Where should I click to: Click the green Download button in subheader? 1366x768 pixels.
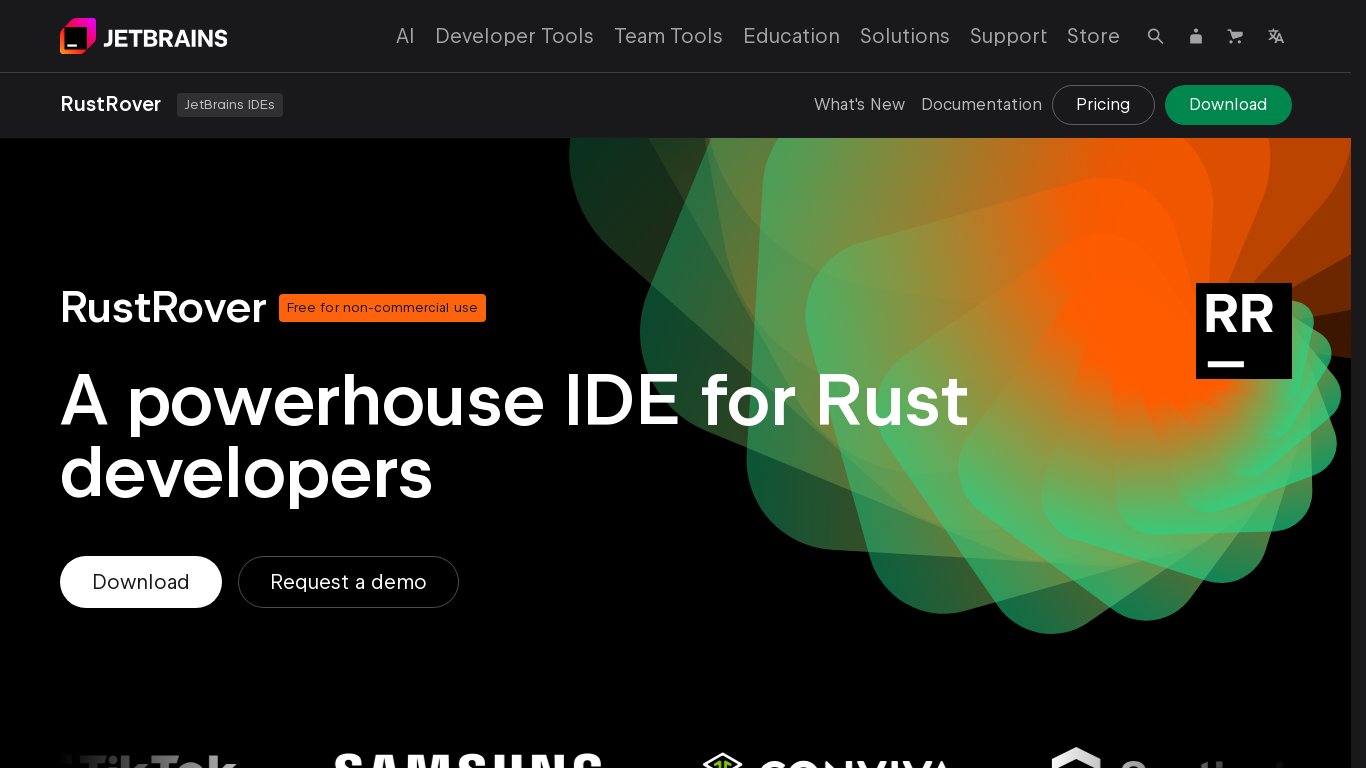click(1227, 105)
